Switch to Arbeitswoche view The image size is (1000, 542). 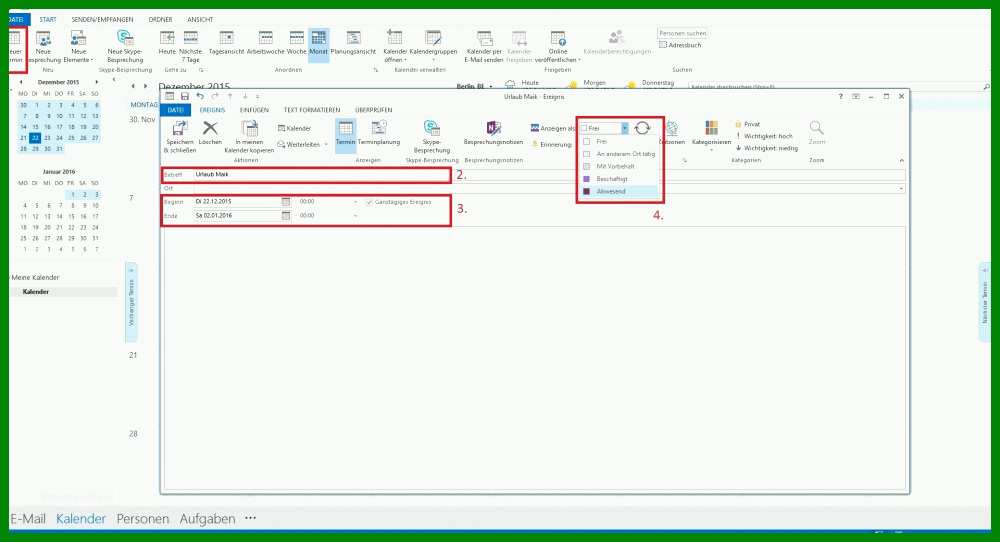point(265,43)
